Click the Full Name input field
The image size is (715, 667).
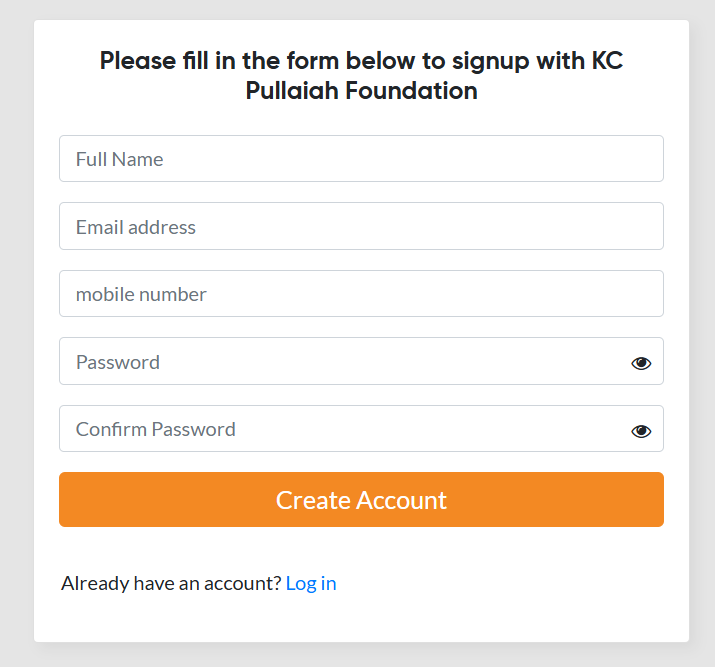tap(361, 159)
